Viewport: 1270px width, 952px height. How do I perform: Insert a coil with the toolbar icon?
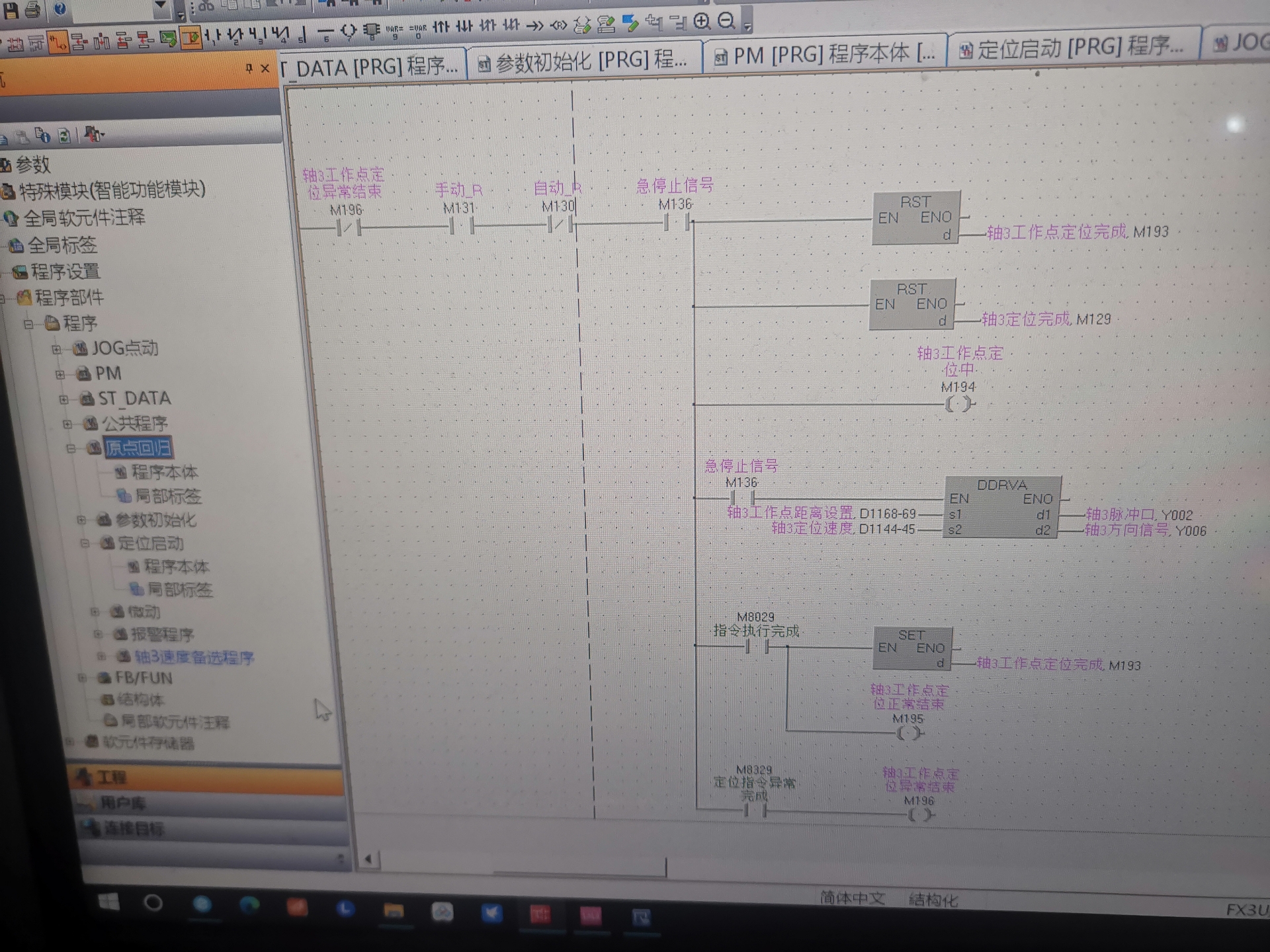[x=349, y=30]
